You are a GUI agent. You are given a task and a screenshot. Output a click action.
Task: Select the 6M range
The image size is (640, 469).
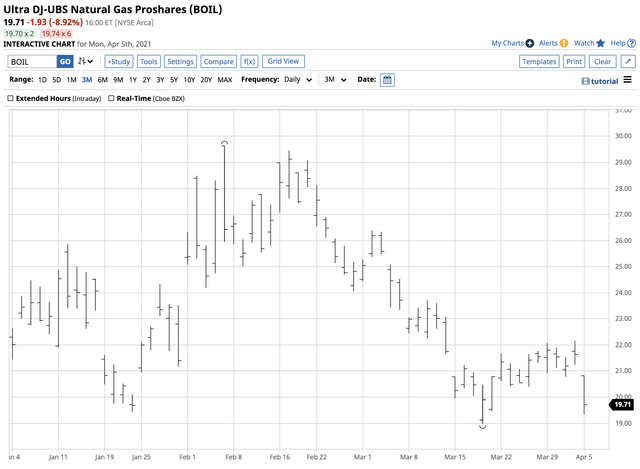tap(102, 80)
